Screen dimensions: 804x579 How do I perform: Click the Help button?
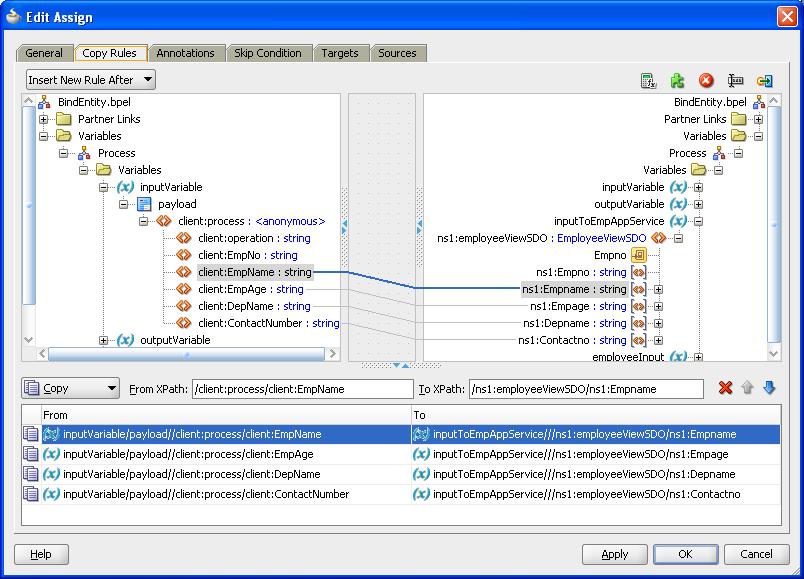40,554
